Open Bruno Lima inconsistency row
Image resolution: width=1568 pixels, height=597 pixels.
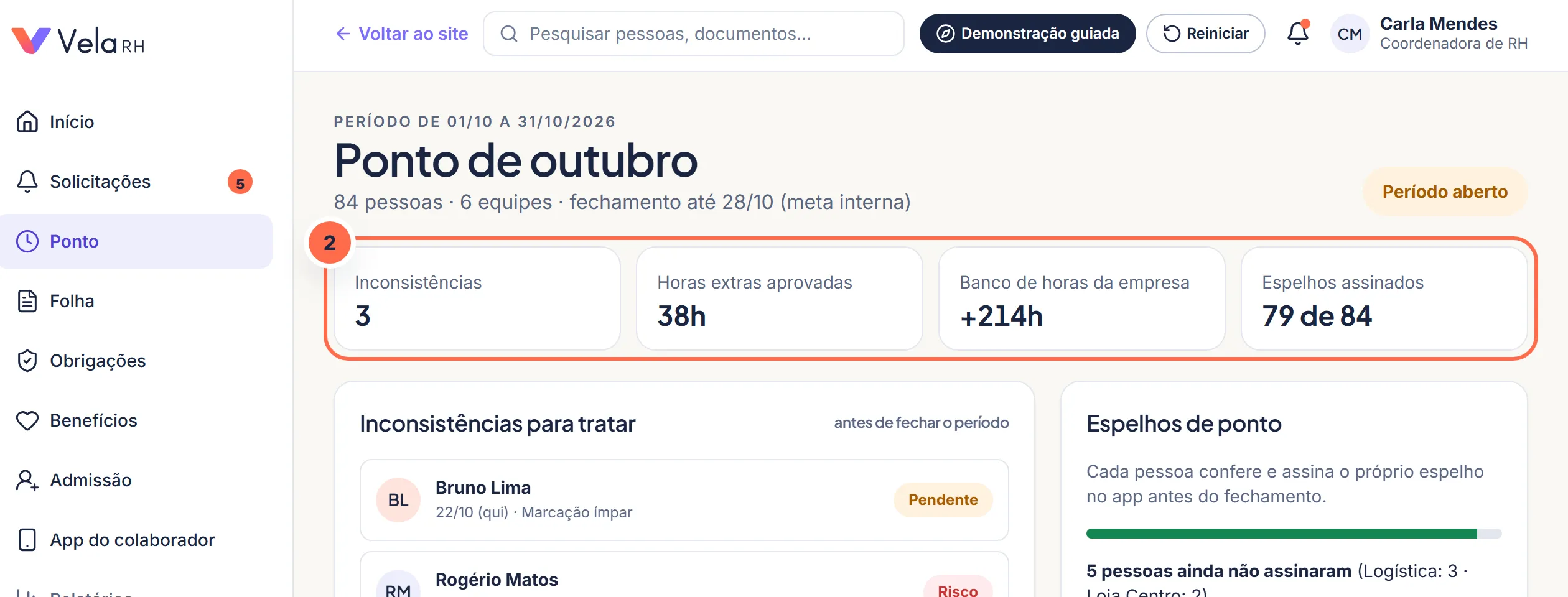(684, 500)
